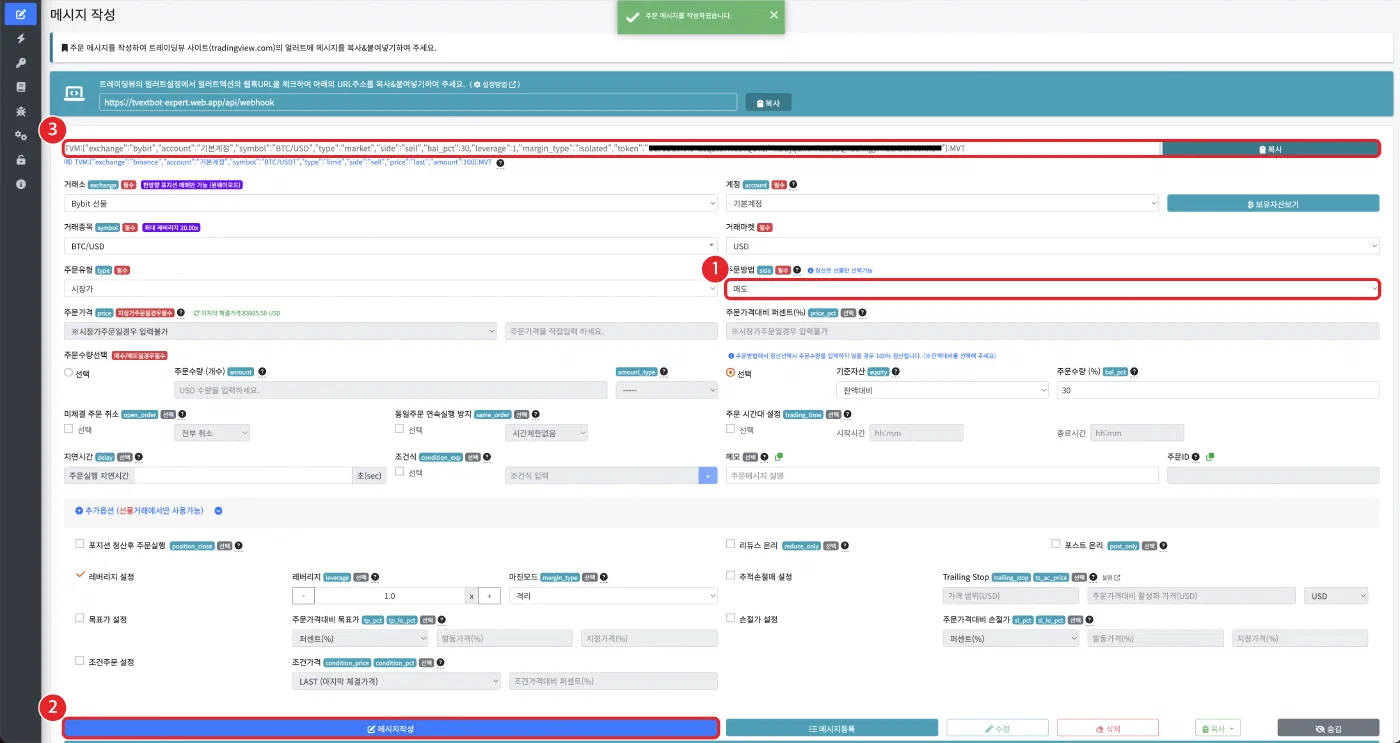Click green copy icon next to 주문ID
This screenshot has width=1400, height=743.
coord(1210,457)
